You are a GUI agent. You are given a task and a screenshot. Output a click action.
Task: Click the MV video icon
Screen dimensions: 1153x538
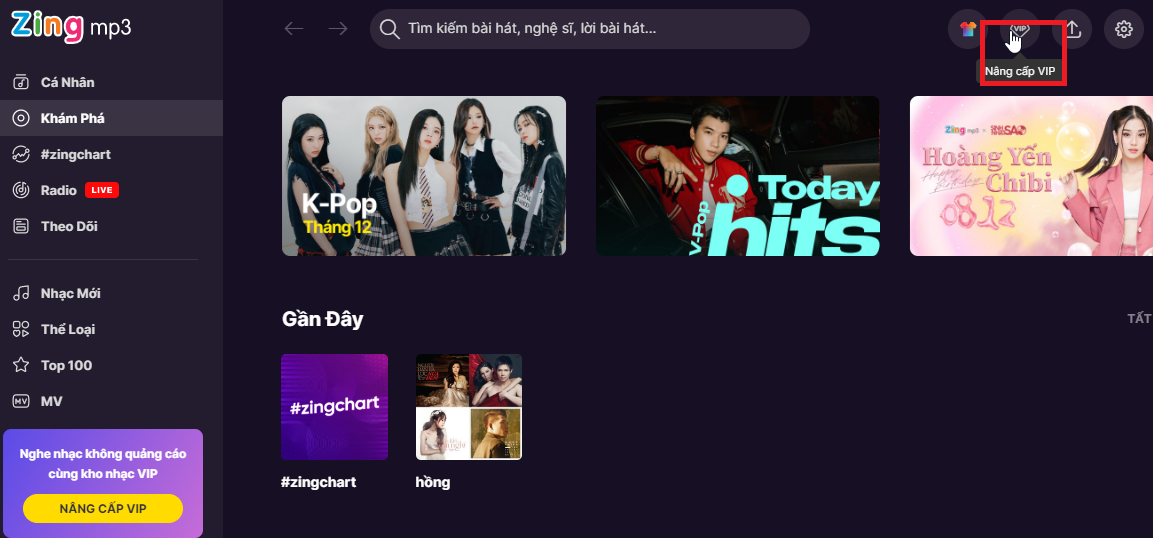coord(21,401)
